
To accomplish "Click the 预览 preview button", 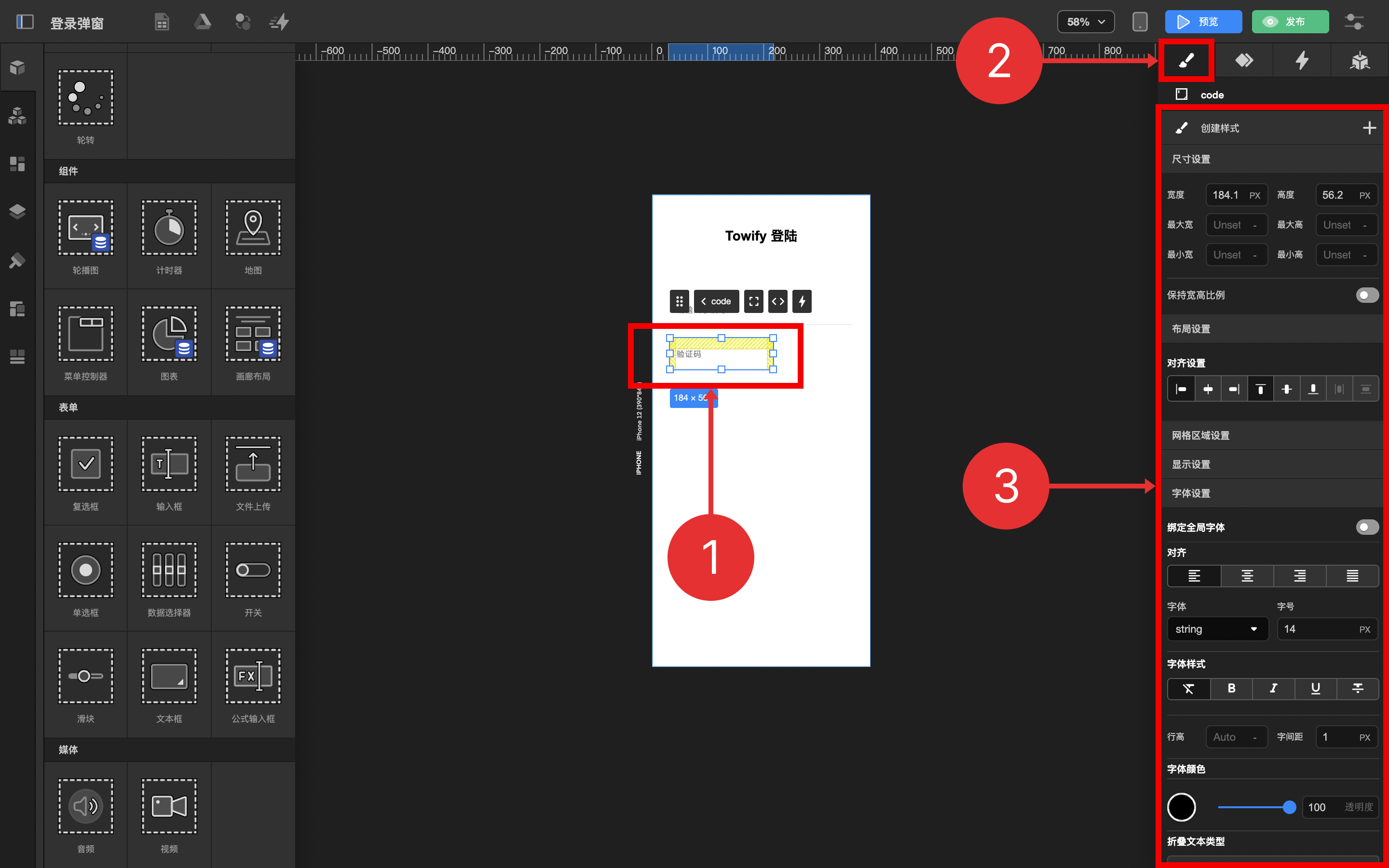I will point(1203,22).
